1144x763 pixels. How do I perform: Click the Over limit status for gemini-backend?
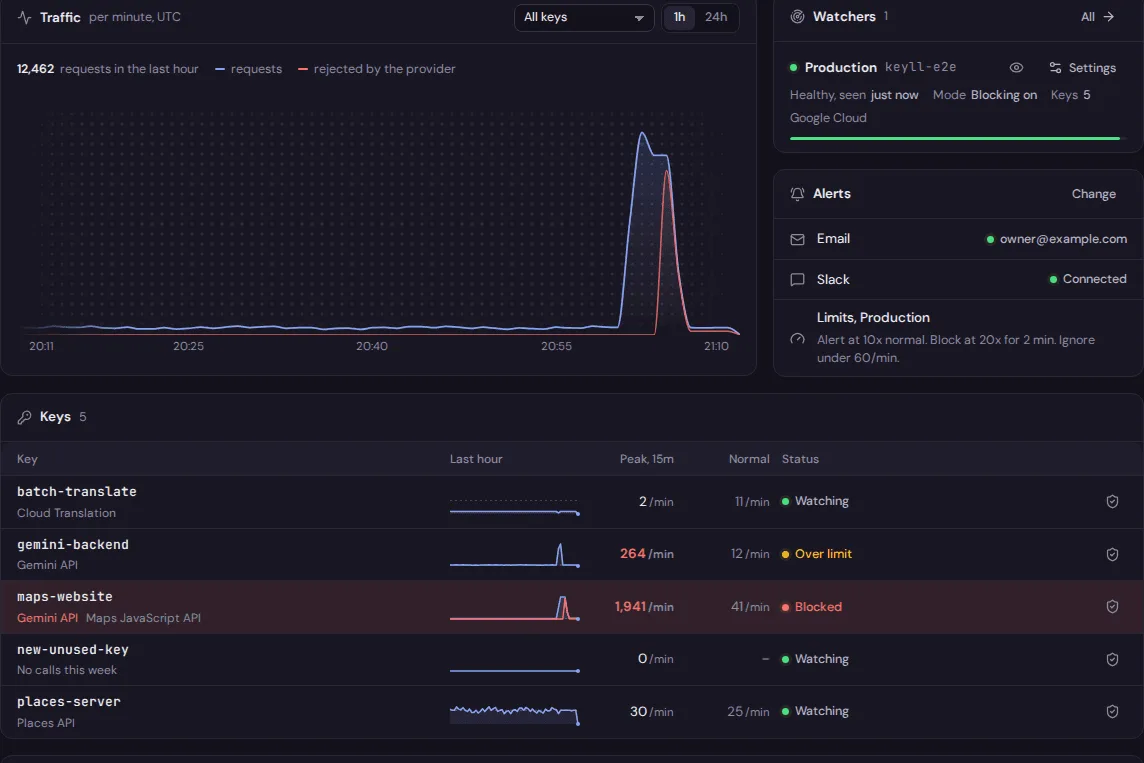[x=816, y=554]
